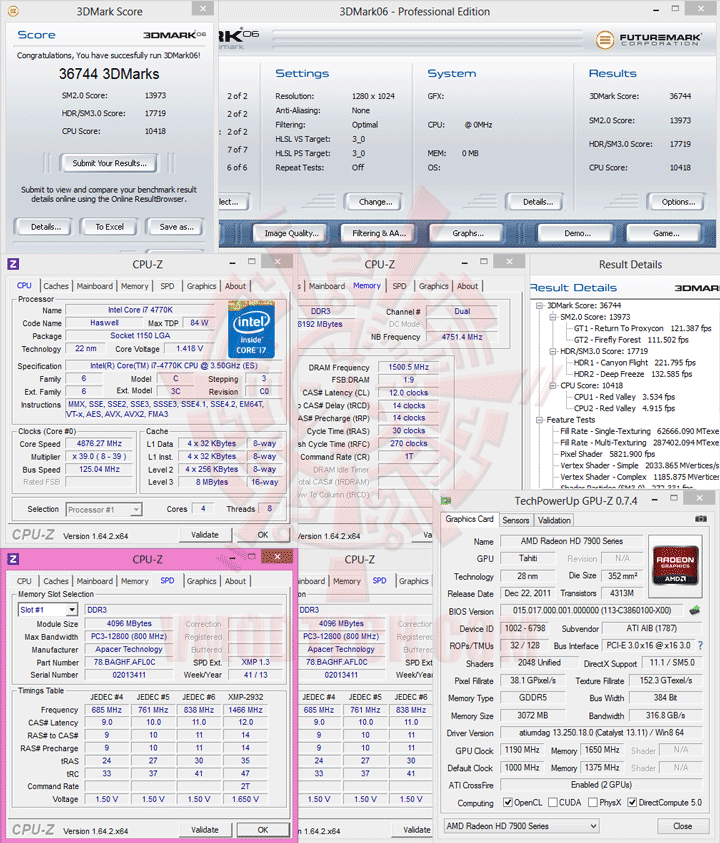Select HDR2 - Deep Freeze result row
The image size is (720, 843).
pos(632,374)
